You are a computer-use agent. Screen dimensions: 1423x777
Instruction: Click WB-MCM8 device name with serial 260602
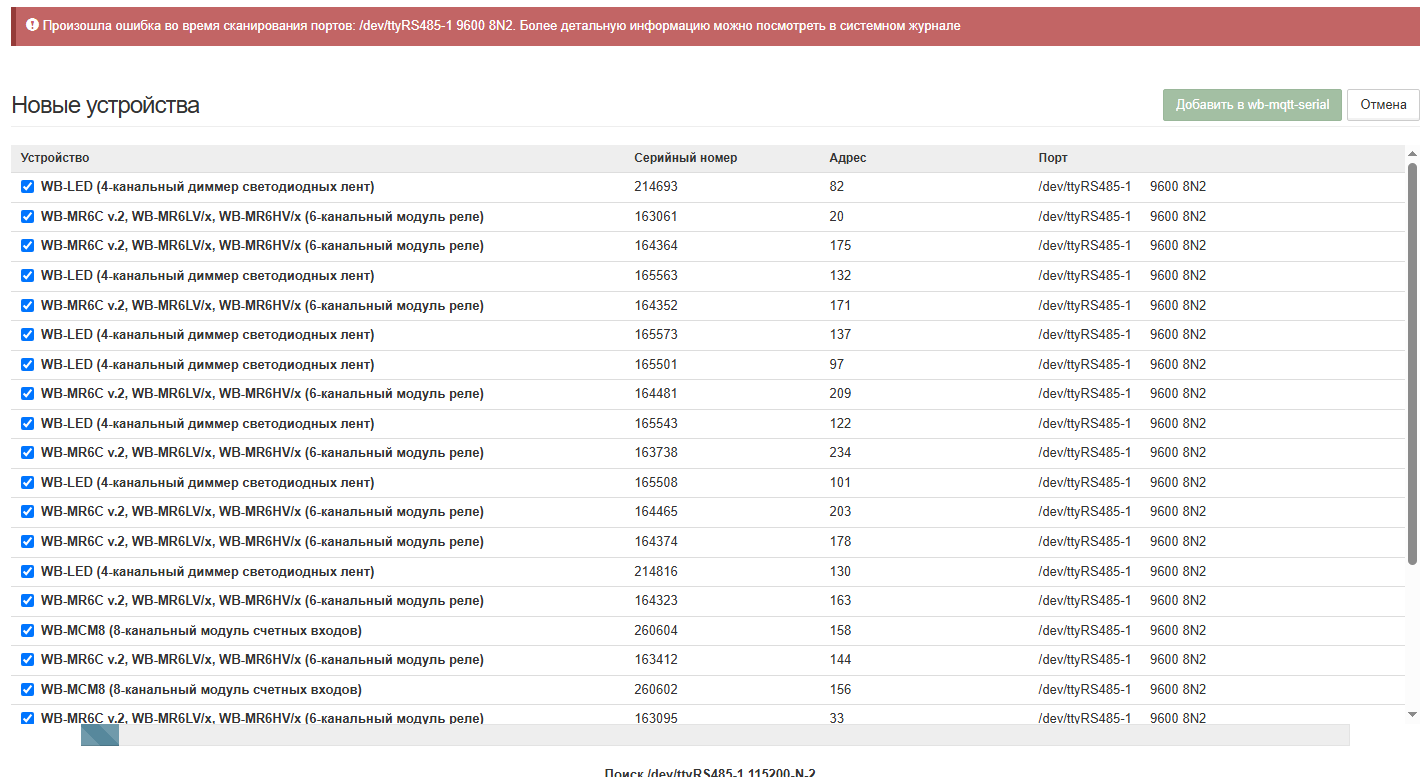pos(201,689)
